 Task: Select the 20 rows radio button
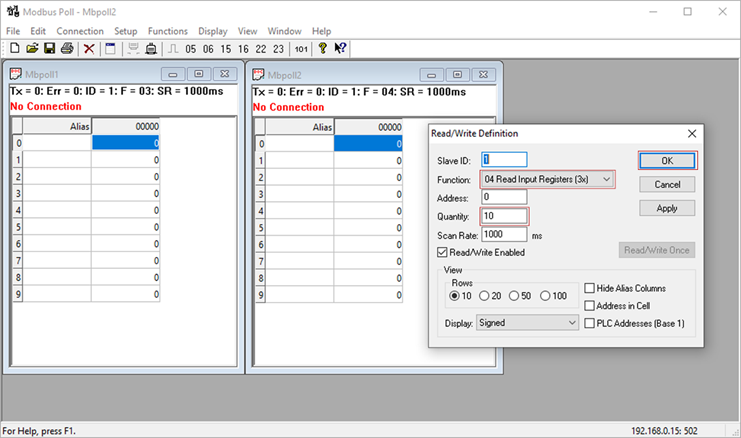pos(484,296)
